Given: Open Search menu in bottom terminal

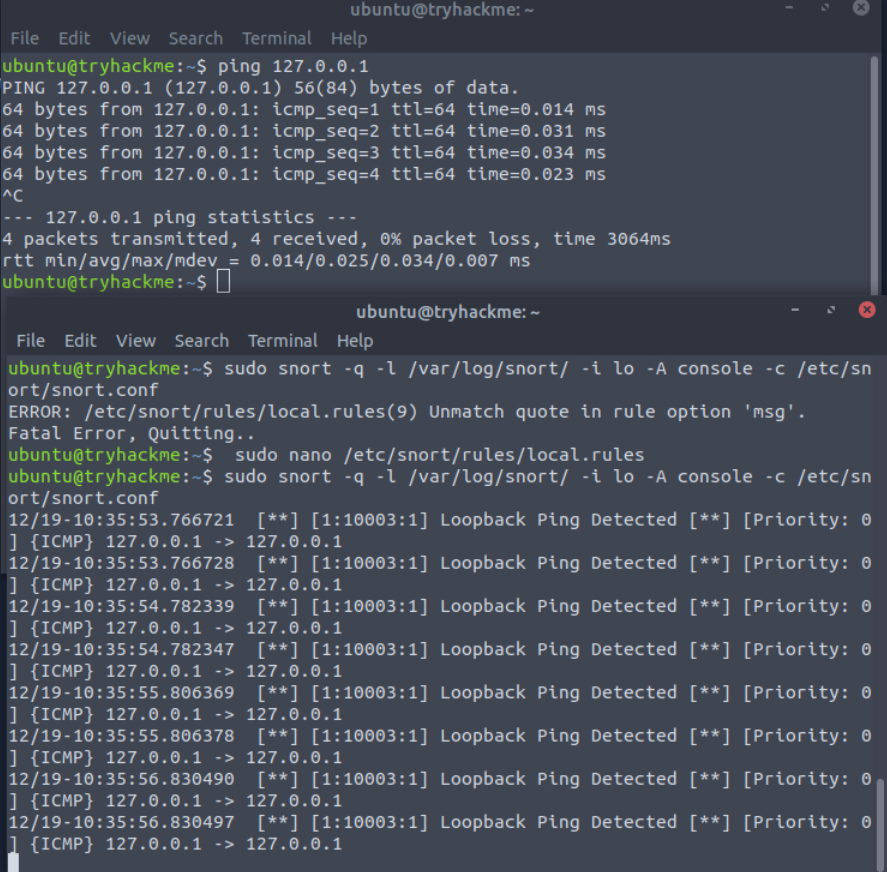Looking at the screenshot, I should point(201,341).
